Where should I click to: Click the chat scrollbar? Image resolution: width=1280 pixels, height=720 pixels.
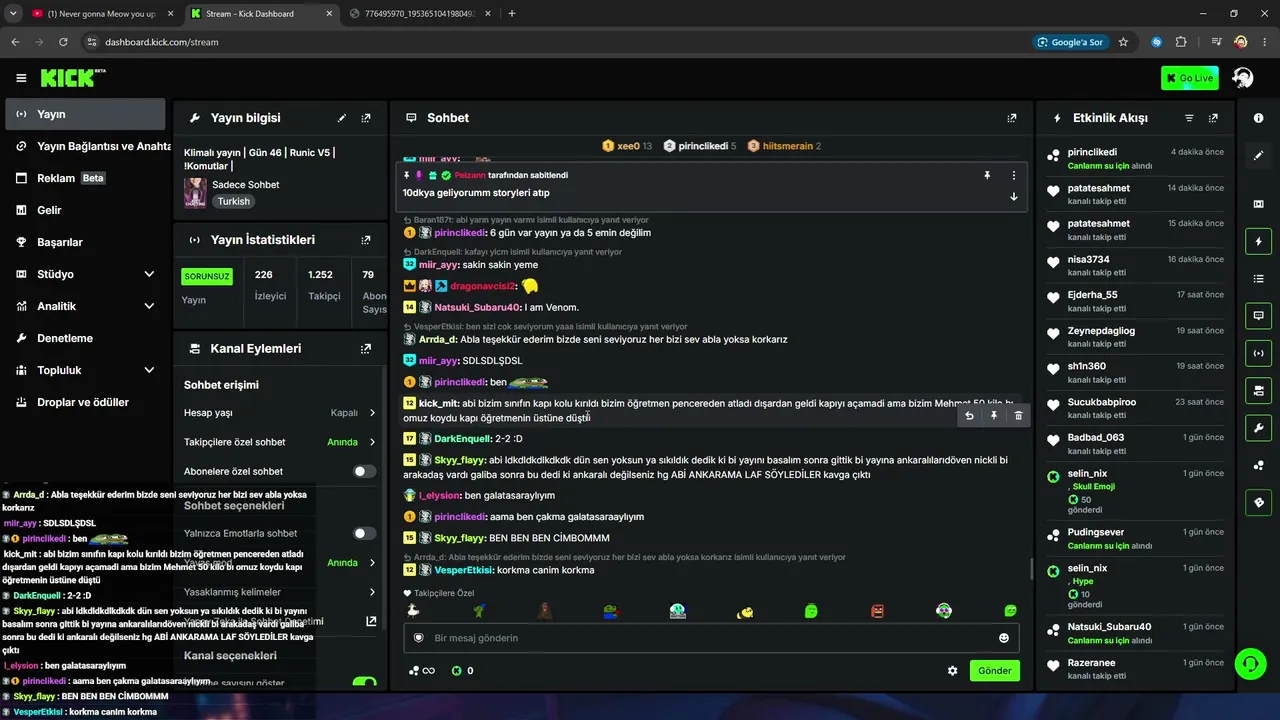coord(1031,569)
